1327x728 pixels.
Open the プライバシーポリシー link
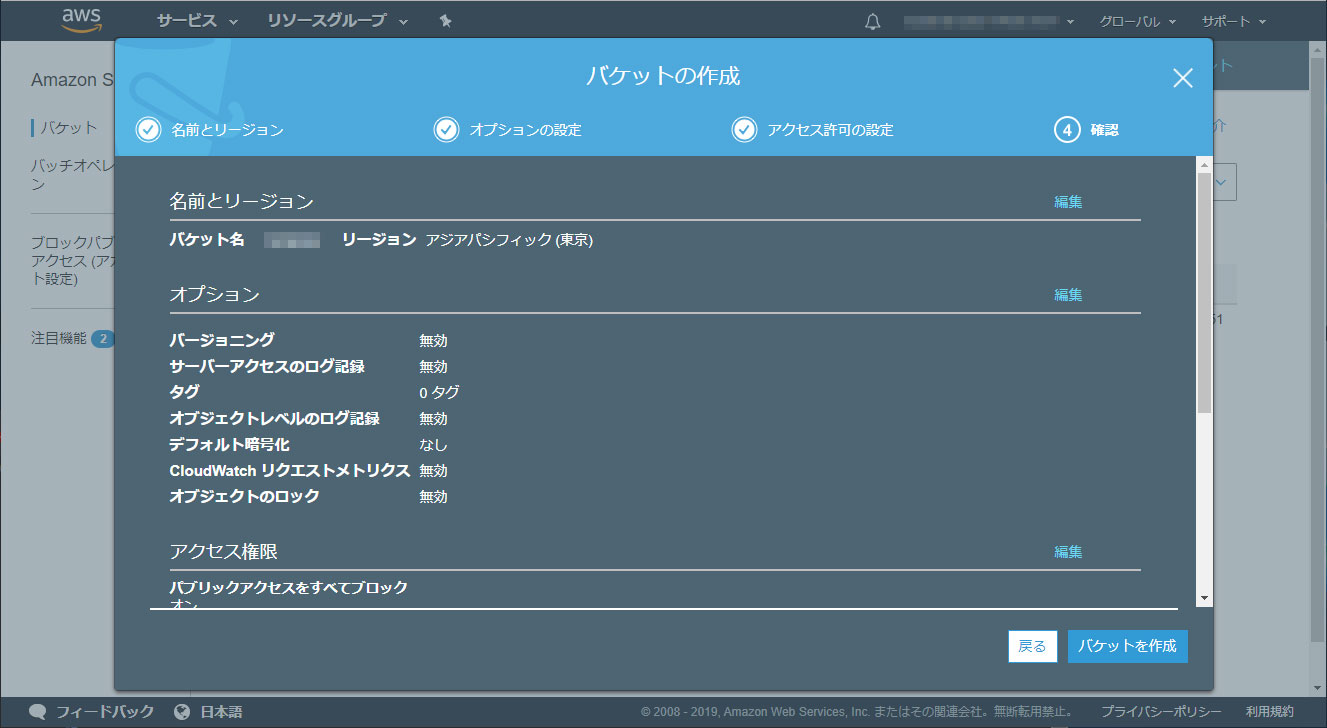[x=1161, y=712]
